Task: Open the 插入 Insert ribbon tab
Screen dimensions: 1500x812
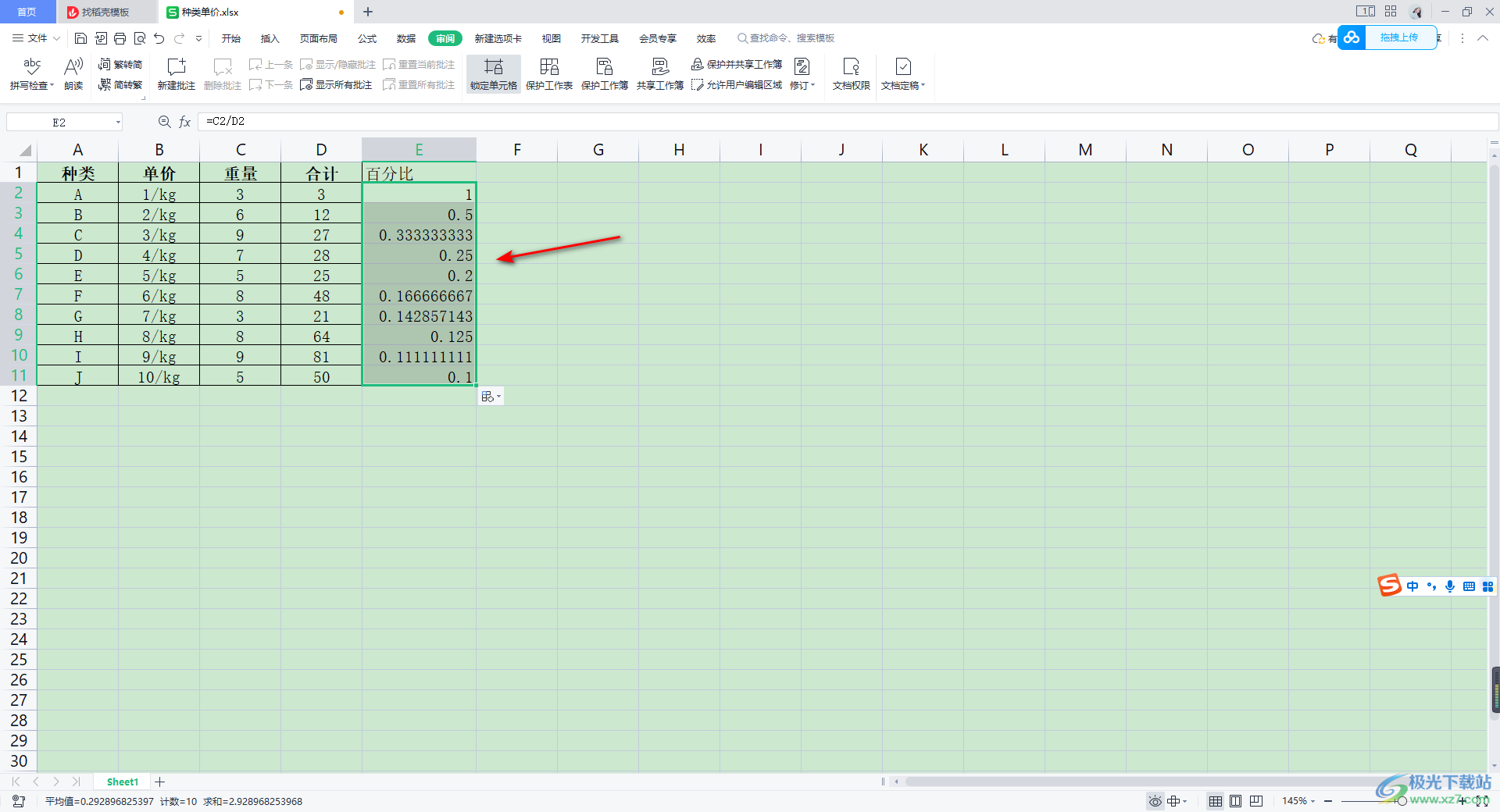Action: [x=270, y=38]
